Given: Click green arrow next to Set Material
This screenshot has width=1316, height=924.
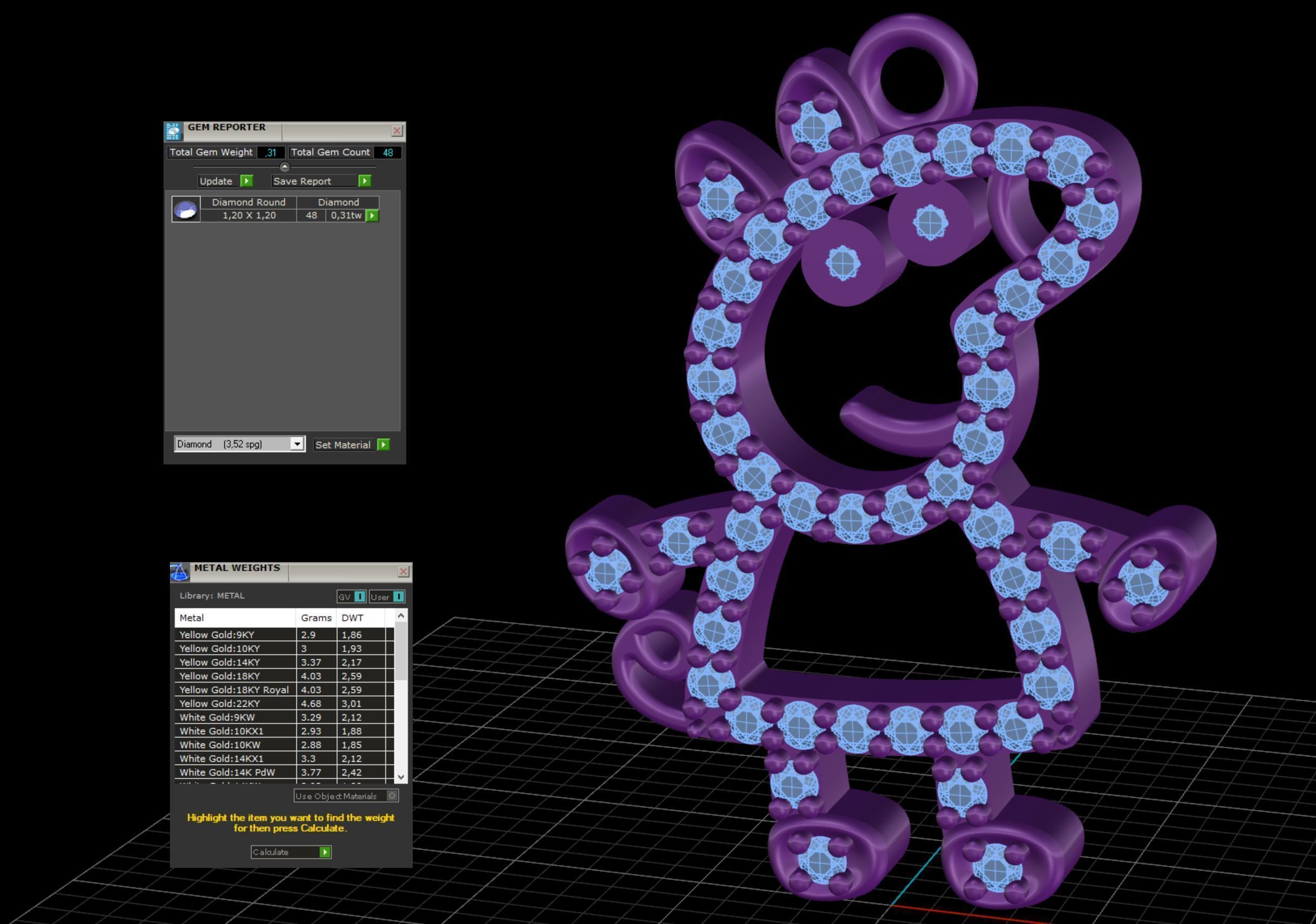Looking at the screenshot, I should 384,444.
